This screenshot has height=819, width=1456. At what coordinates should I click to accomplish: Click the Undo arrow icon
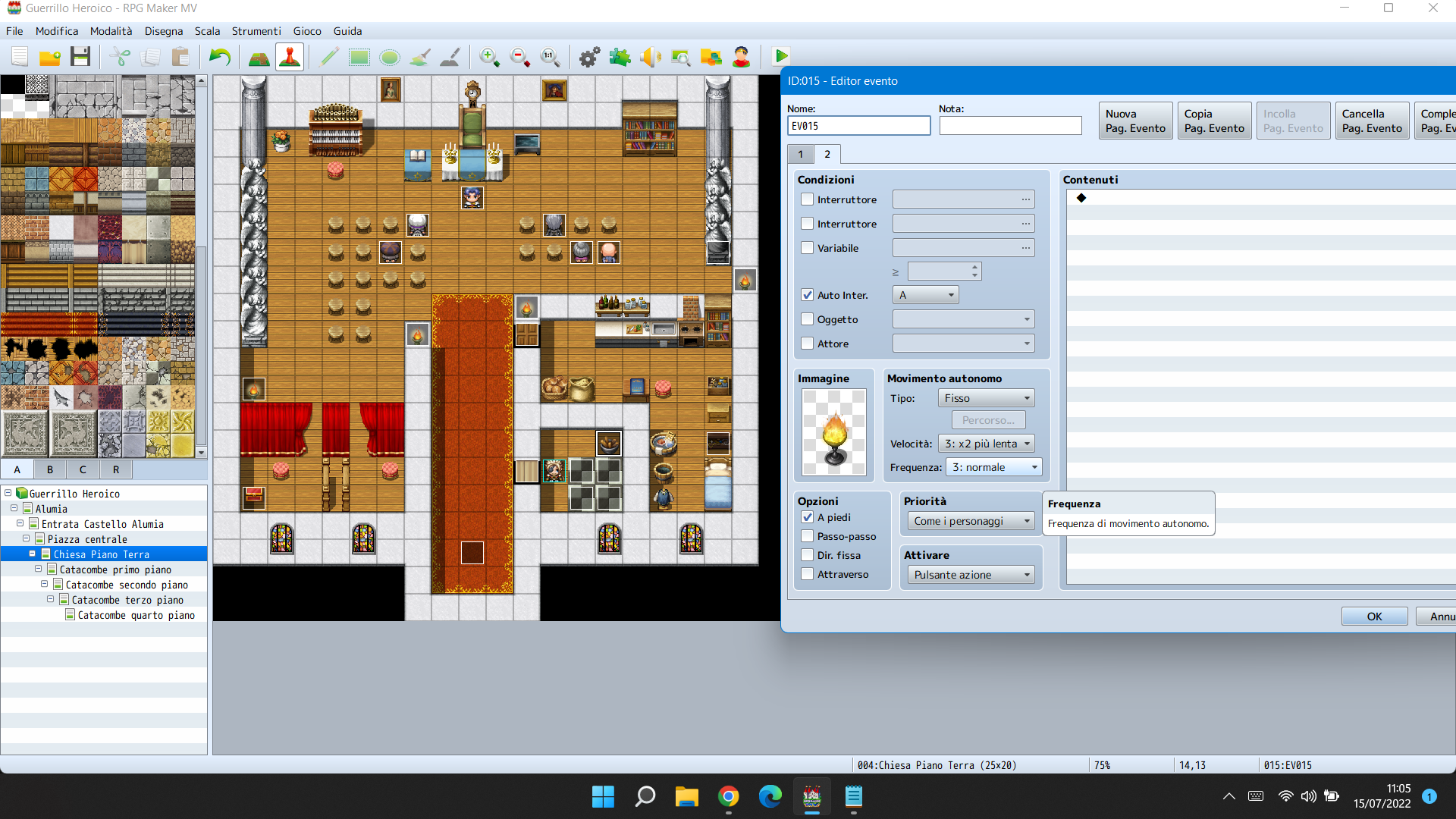pos(220,57)
